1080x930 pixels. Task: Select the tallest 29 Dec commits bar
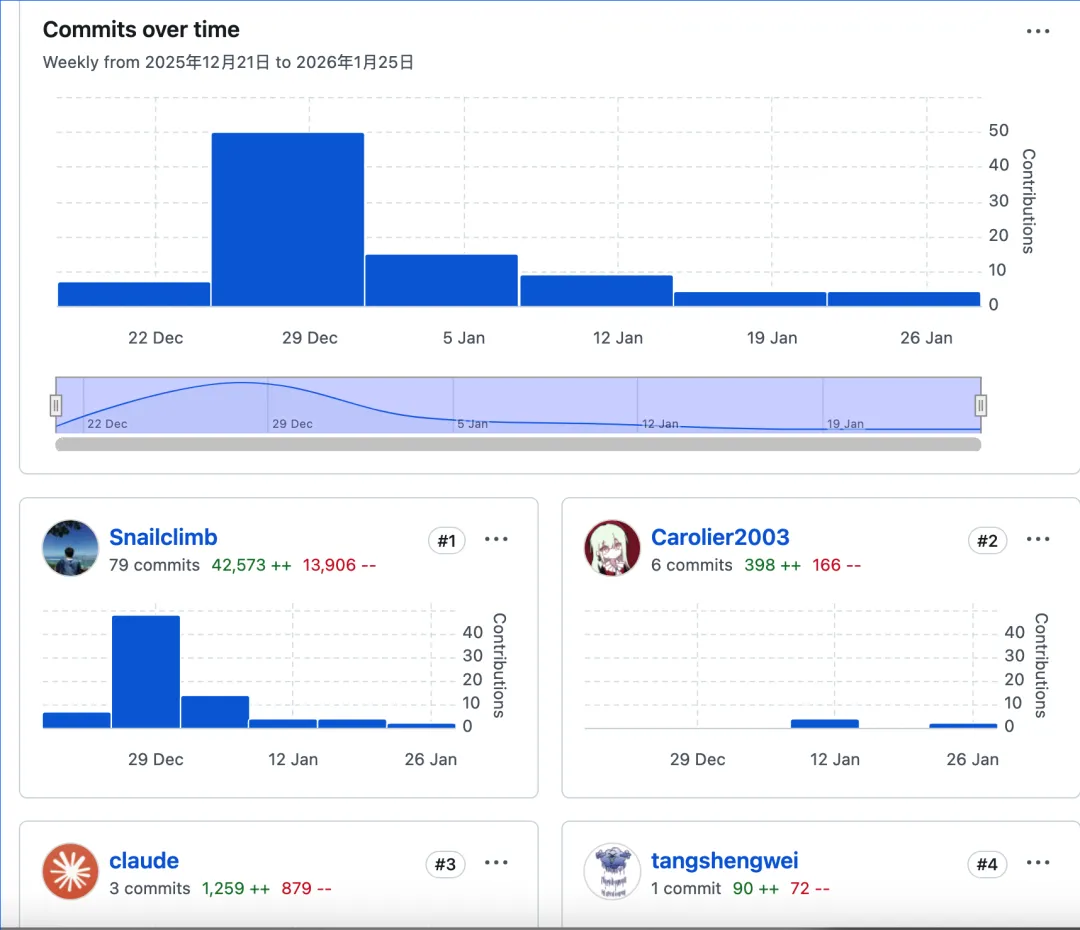click(x=288, y=219)
